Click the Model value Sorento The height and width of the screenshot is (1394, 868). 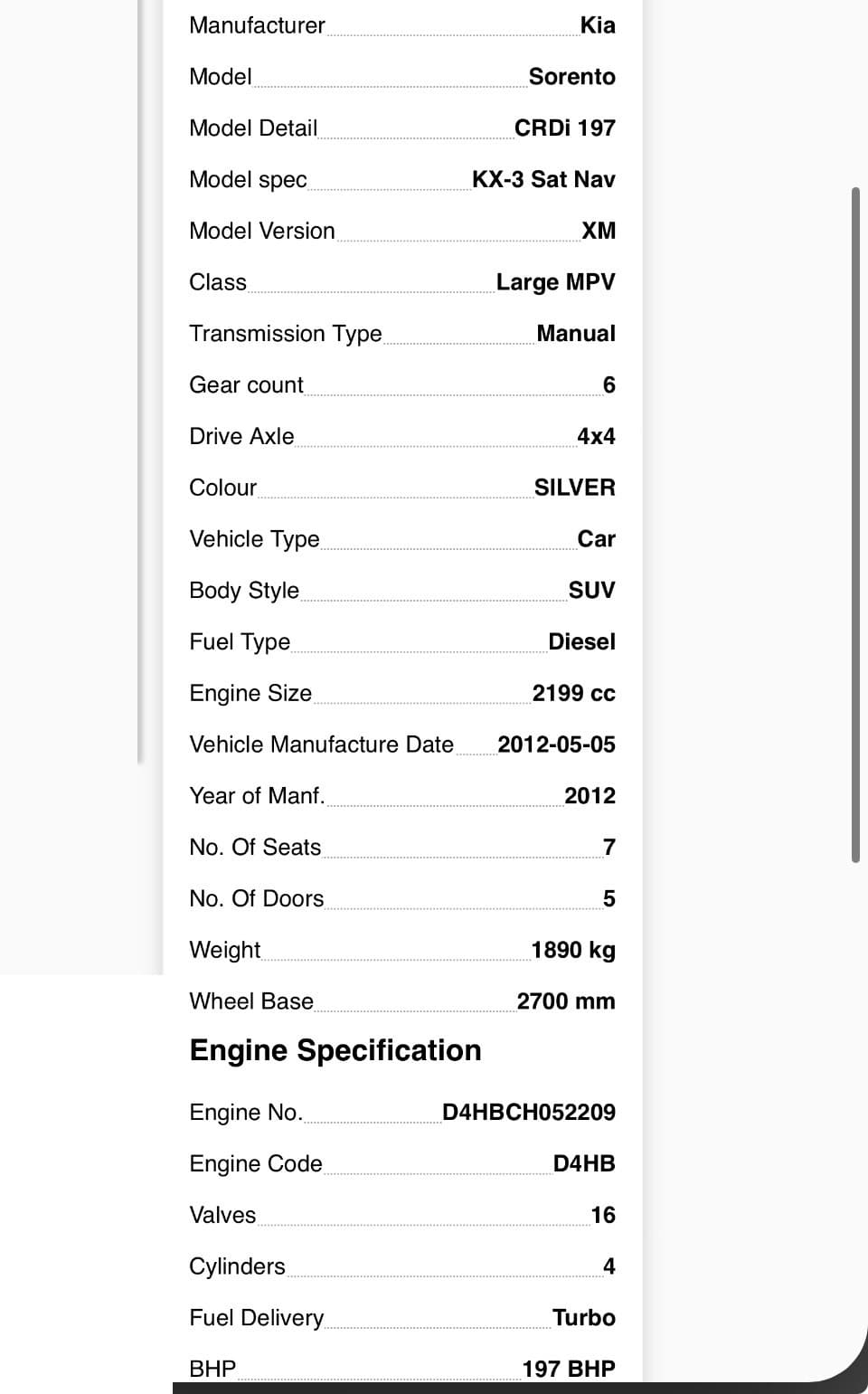coord(571,77)
